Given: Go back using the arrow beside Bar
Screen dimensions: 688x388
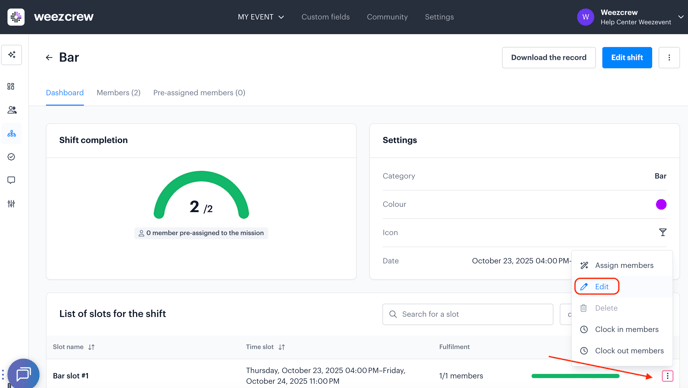Looking at the screenshot, I should (x=49, y=57).
